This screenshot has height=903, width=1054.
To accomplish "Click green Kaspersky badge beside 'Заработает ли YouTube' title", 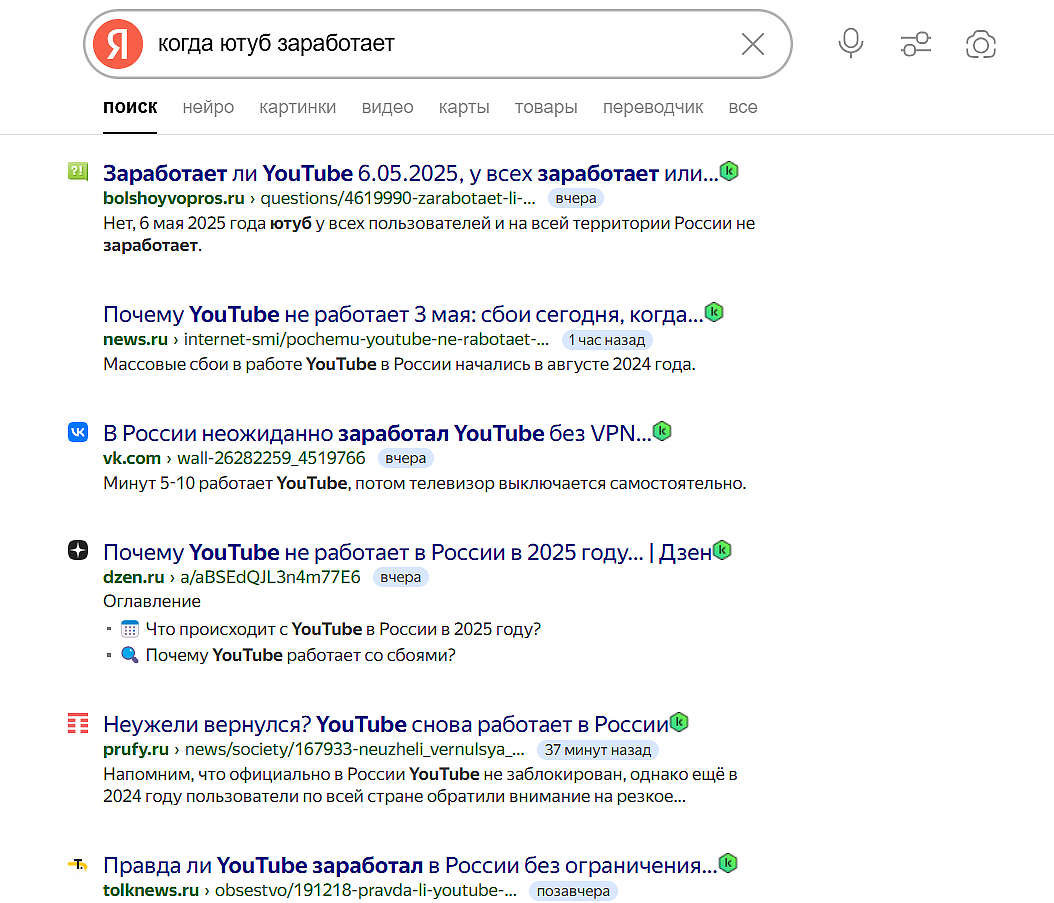I will (x=729, y=171).
